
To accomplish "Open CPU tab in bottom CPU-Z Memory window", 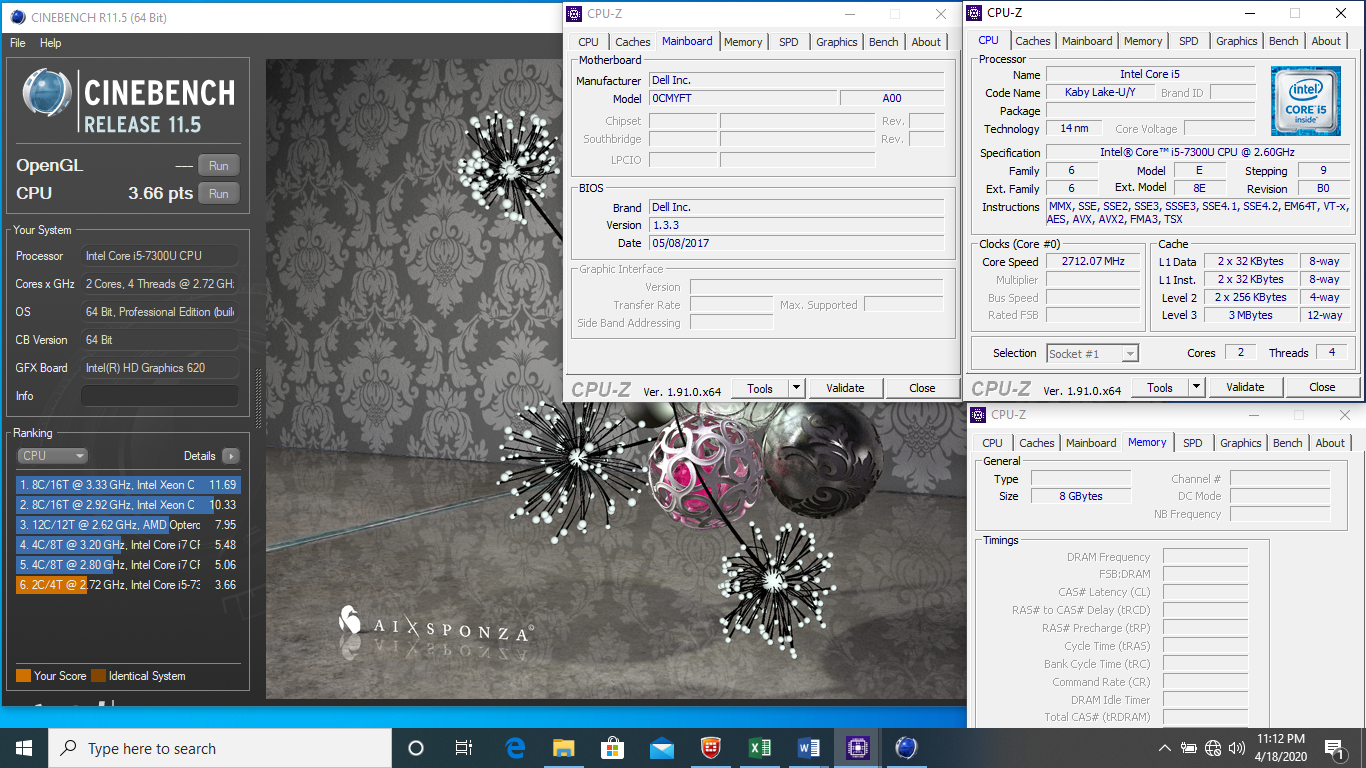I will [x=992, y=443].
